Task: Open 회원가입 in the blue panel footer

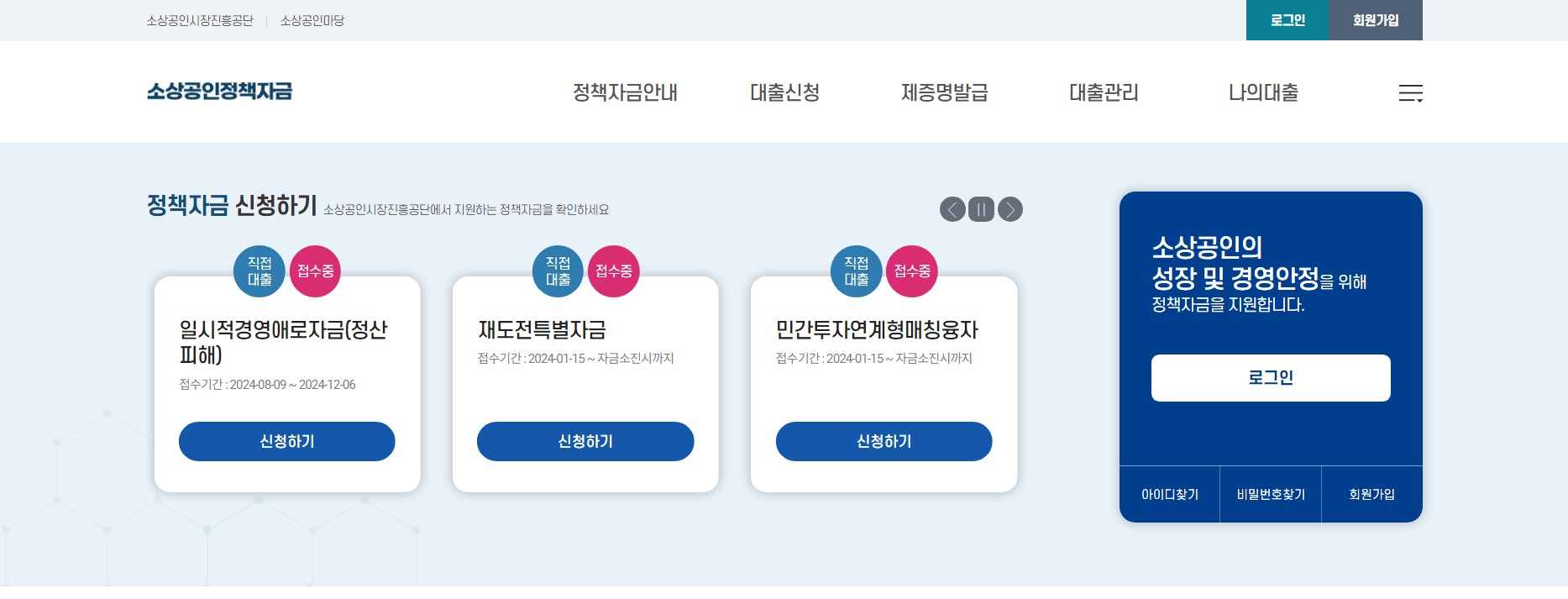Action: click(x=1372, y=495)
